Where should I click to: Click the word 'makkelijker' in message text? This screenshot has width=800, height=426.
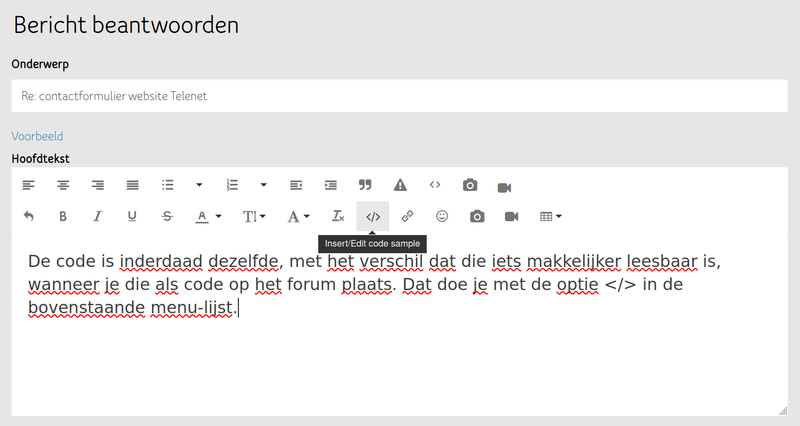coord(573,261)
